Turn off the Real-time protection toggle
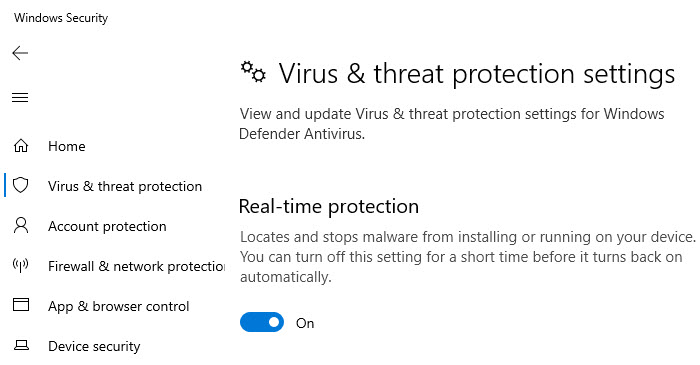 (262, 322)
